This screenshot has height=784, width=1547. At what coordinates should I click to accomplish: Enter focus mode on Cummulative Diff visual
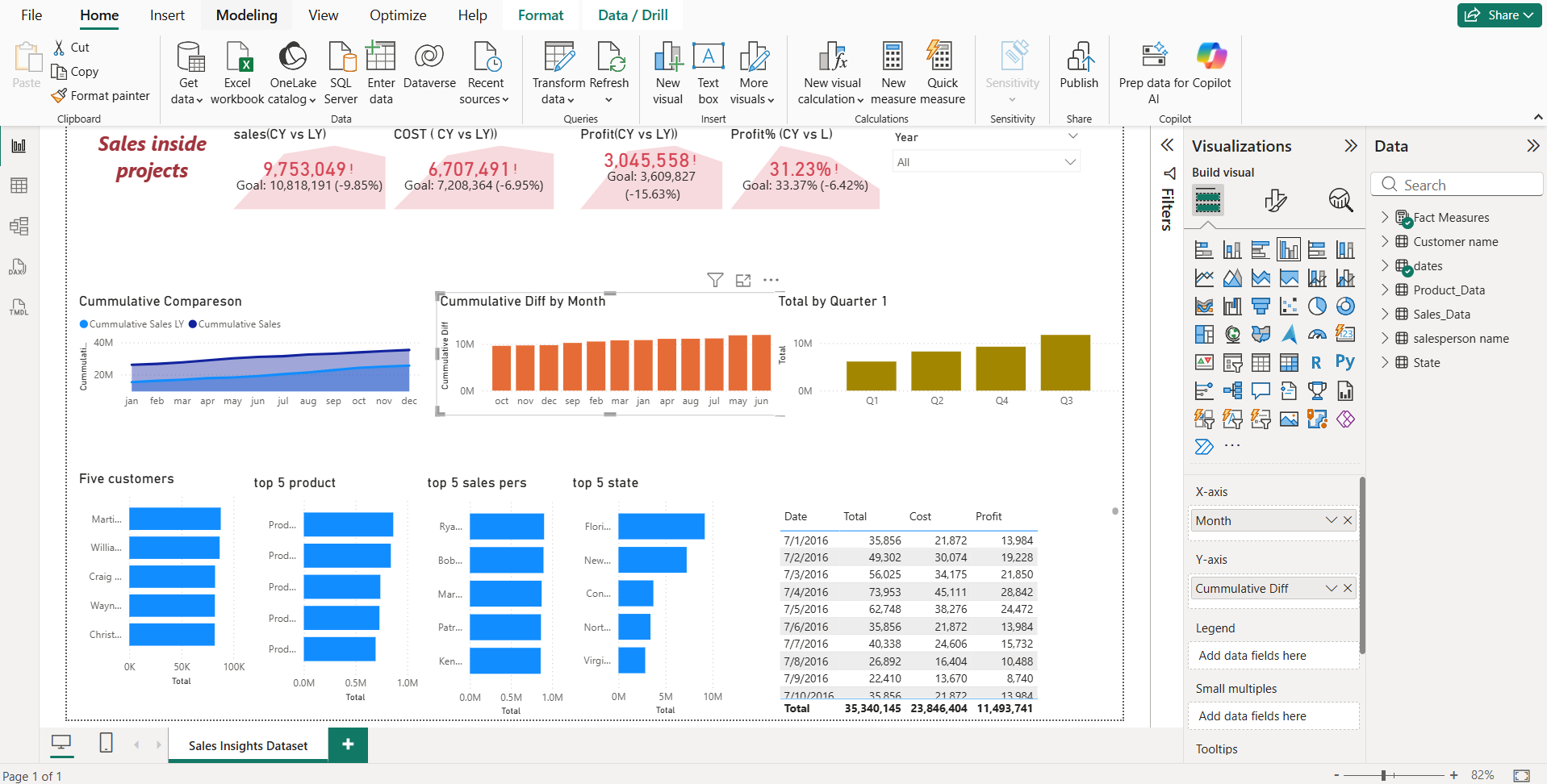point(743,280)
